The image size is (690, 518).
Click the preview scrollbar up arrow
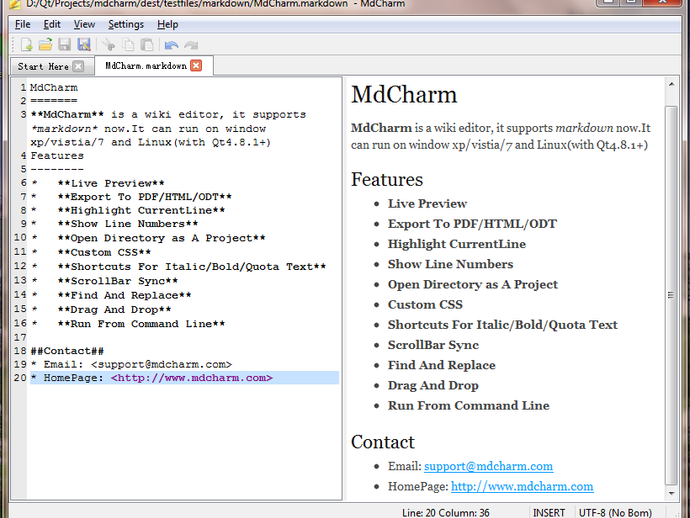pos(672,84)
